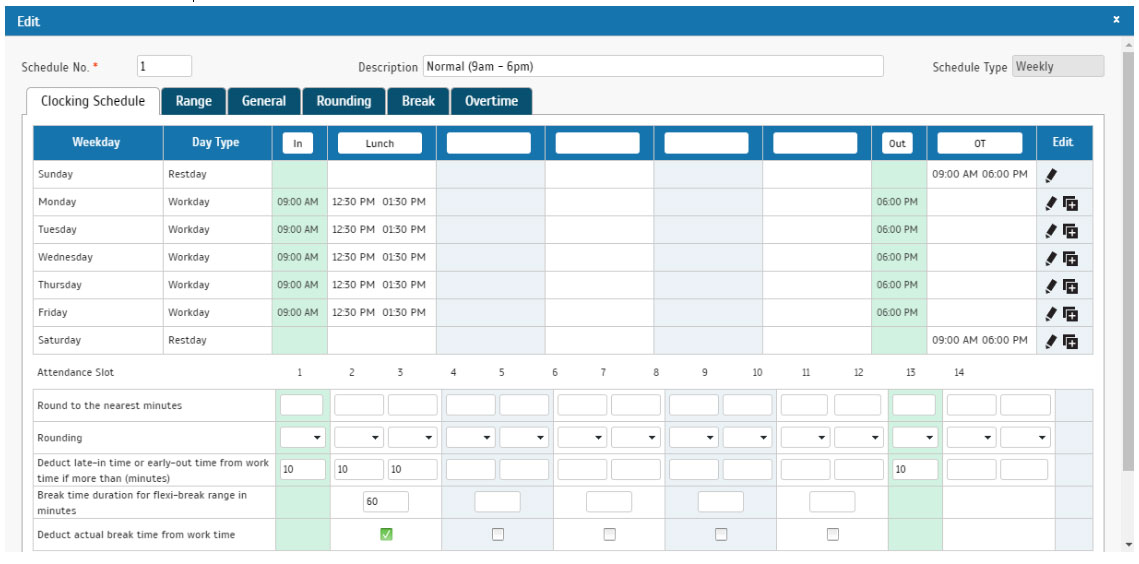Click the Schedule Type Weekly field
Viewport: 1139px width, 564px height.
click(1058, 66)
